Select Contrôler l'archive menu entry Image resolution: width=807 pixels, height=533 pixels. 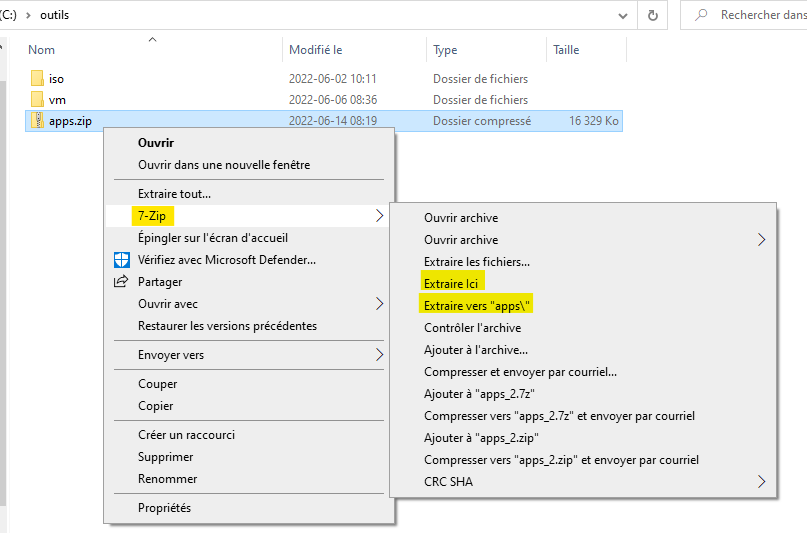[x=472, y=328]
